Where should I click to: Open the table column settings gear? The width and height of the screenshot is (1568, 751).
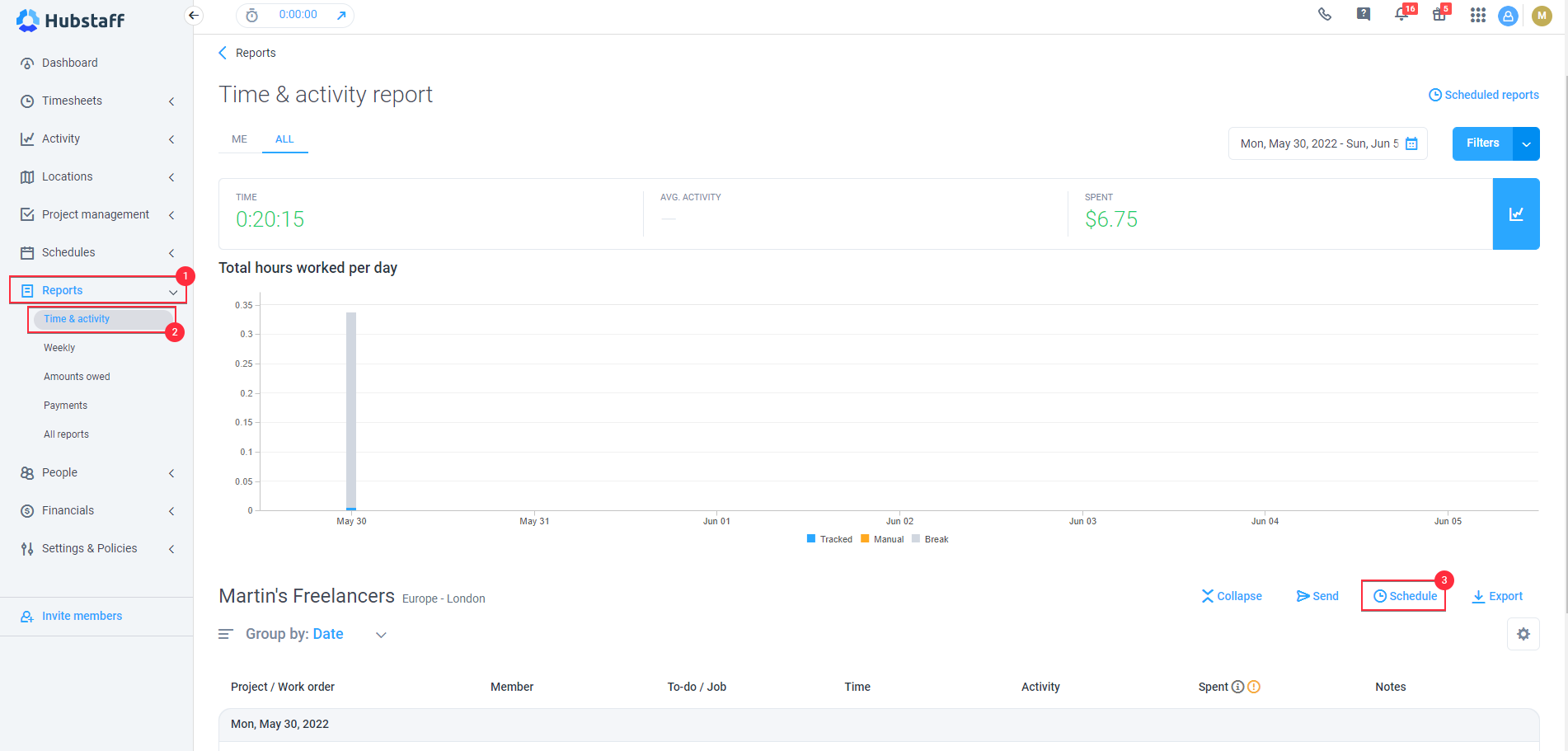pyautogui.click(x=1523, y=634)
